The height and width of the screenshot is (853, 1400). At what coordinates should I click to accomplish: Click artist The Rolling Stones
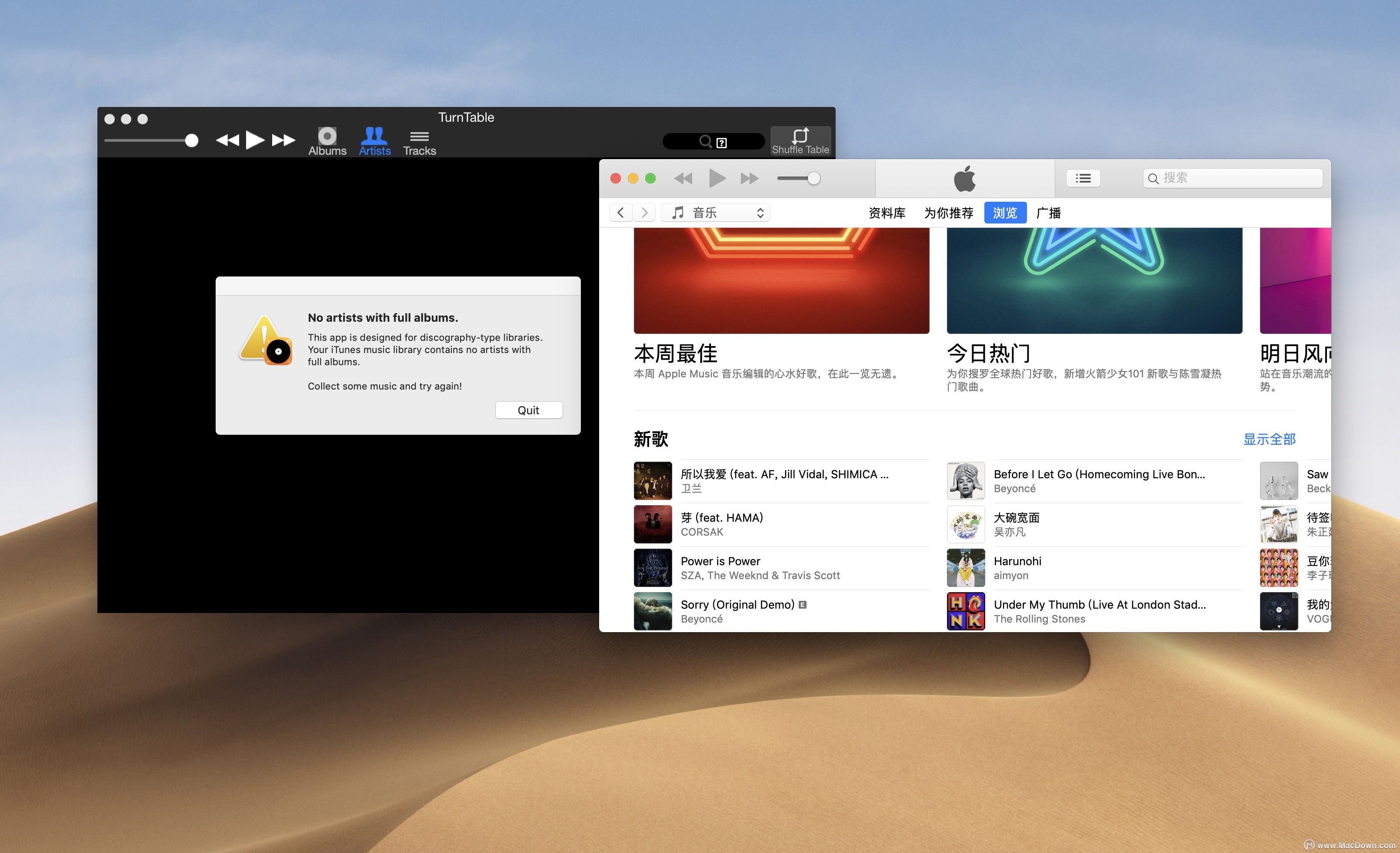(x=1039, y=620)
